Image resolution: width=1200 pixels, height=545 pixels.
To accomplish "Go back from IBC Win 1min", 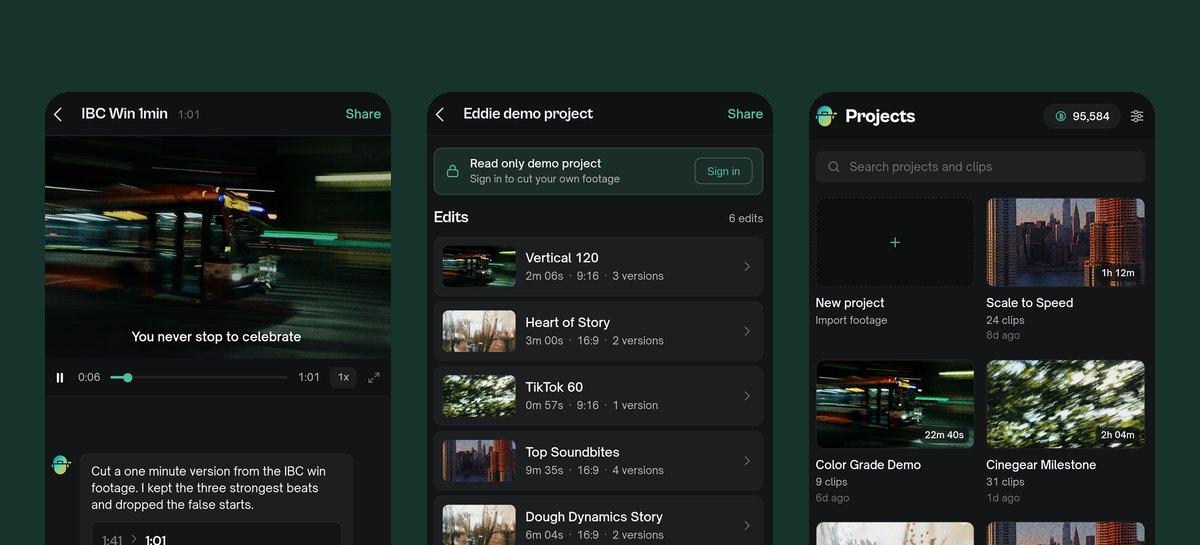I will point(58,115).
